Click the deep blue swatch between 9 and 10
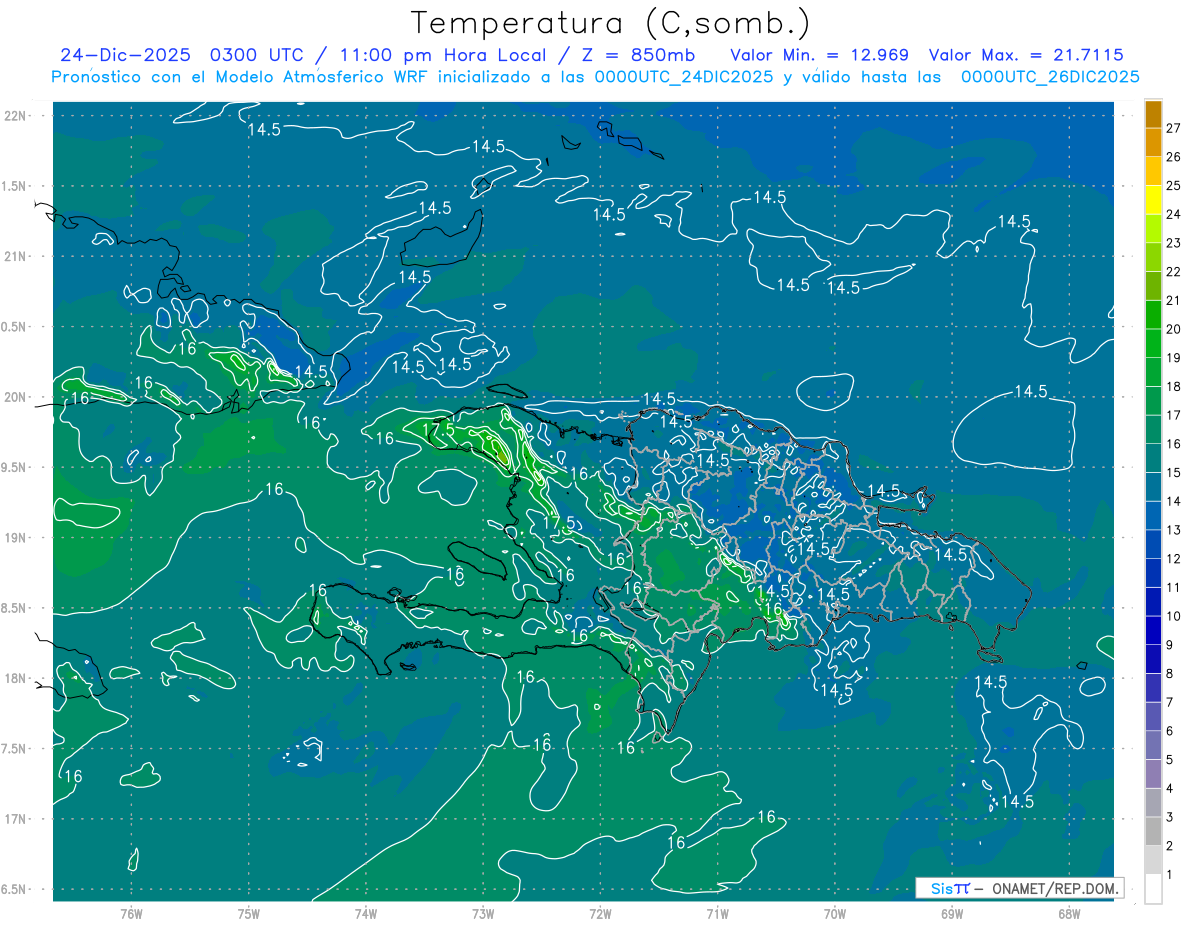This screenshot has height=927, width=1200. [1153, 631]
